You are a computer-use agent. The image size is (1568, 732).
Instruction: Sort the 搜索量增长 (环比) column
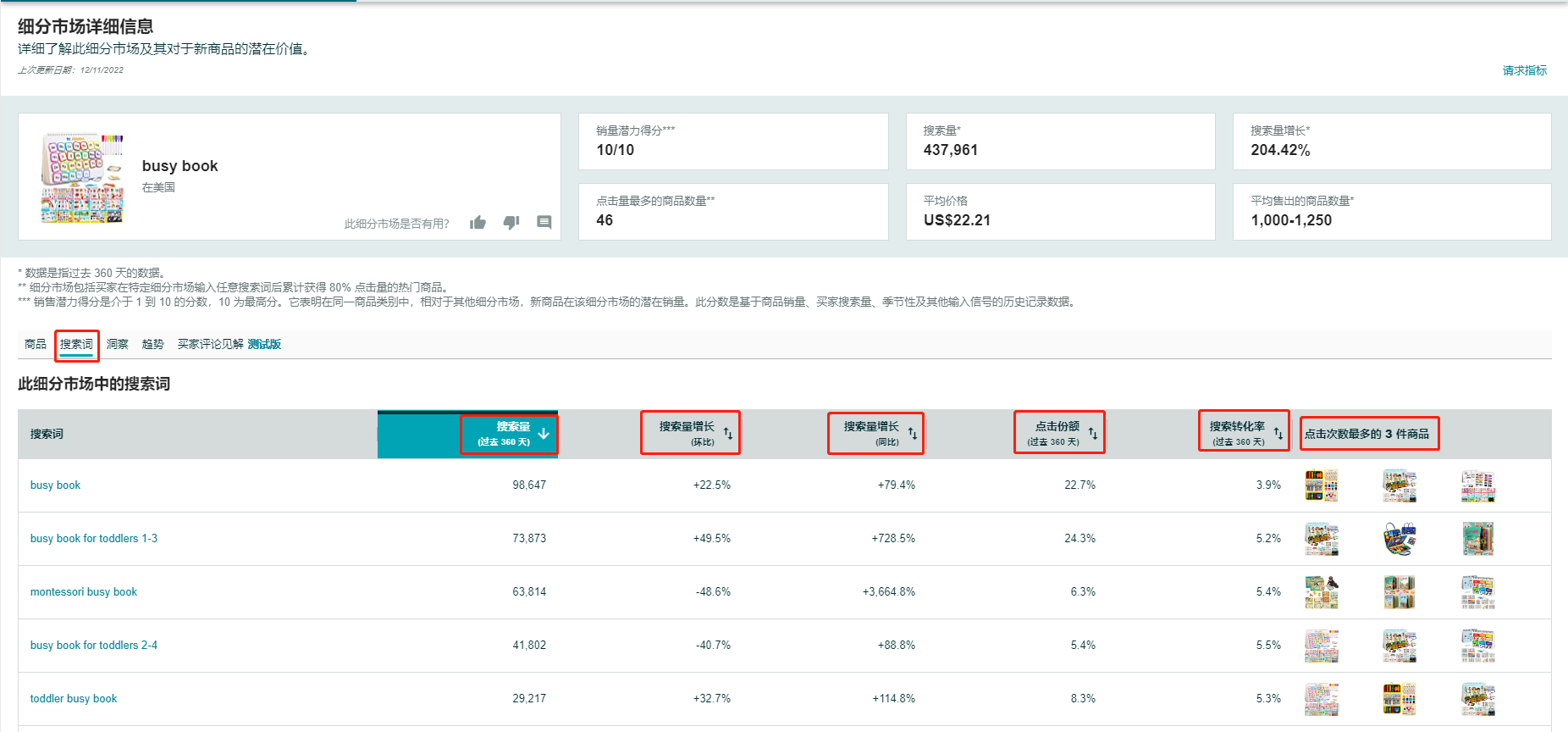(x=728, y=434)
